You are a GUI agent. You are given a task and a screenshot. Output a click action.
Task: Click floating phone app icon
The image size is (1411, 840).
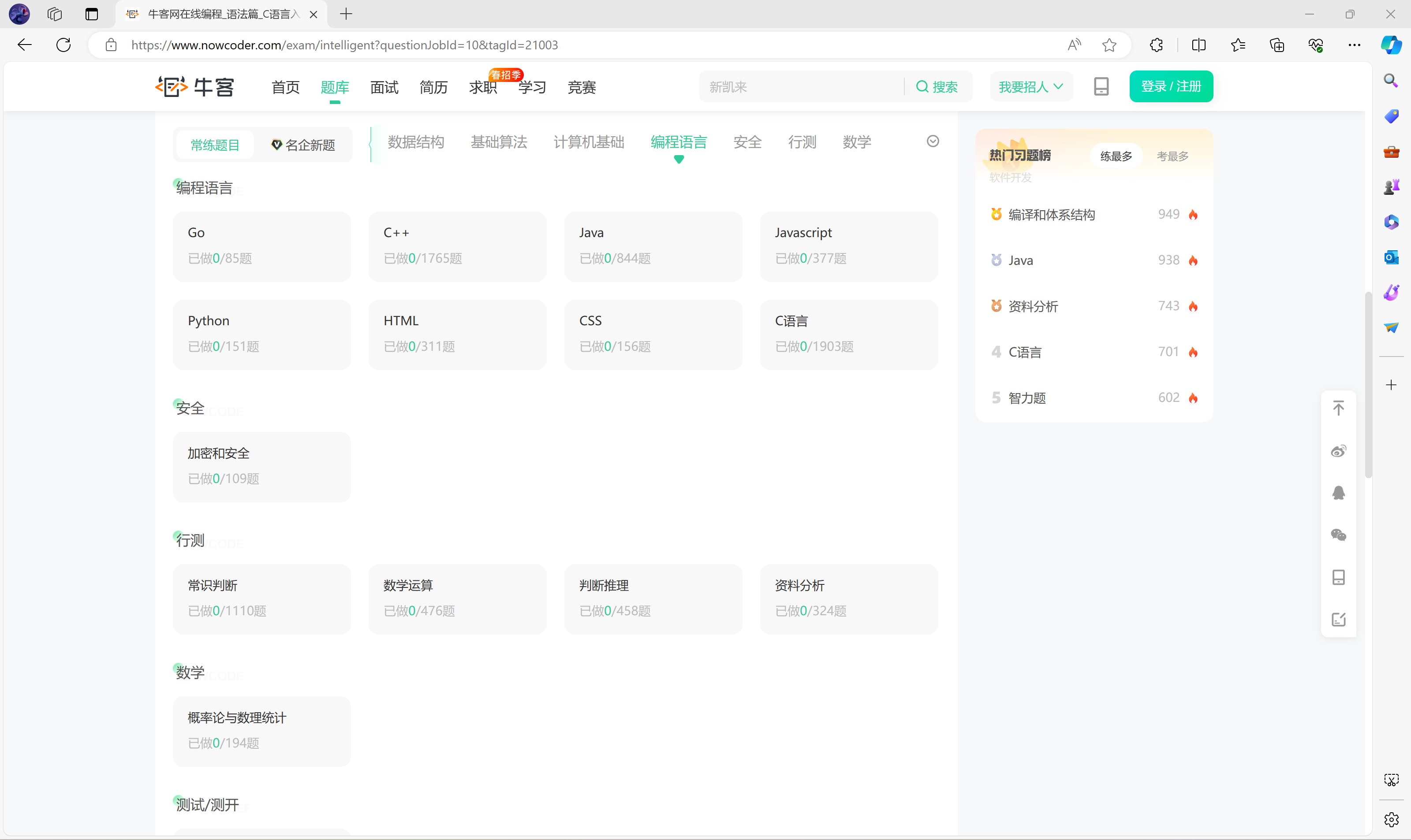tap(1338, 577)
